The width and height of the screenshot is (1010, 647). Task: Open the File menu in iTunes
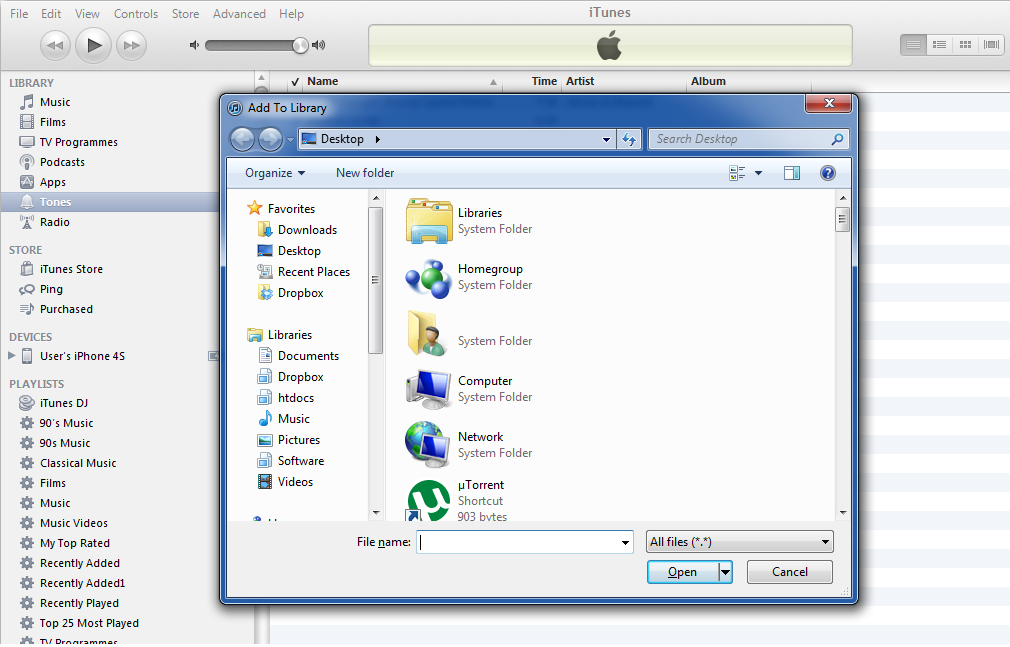coord(19,14)
